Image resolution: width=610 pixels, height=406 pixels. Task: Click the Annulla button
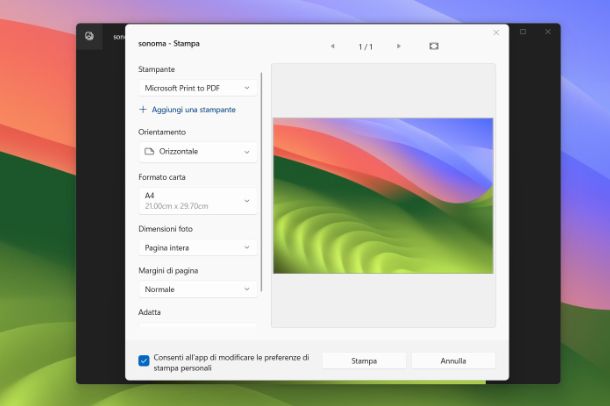[x=453, y=361]
